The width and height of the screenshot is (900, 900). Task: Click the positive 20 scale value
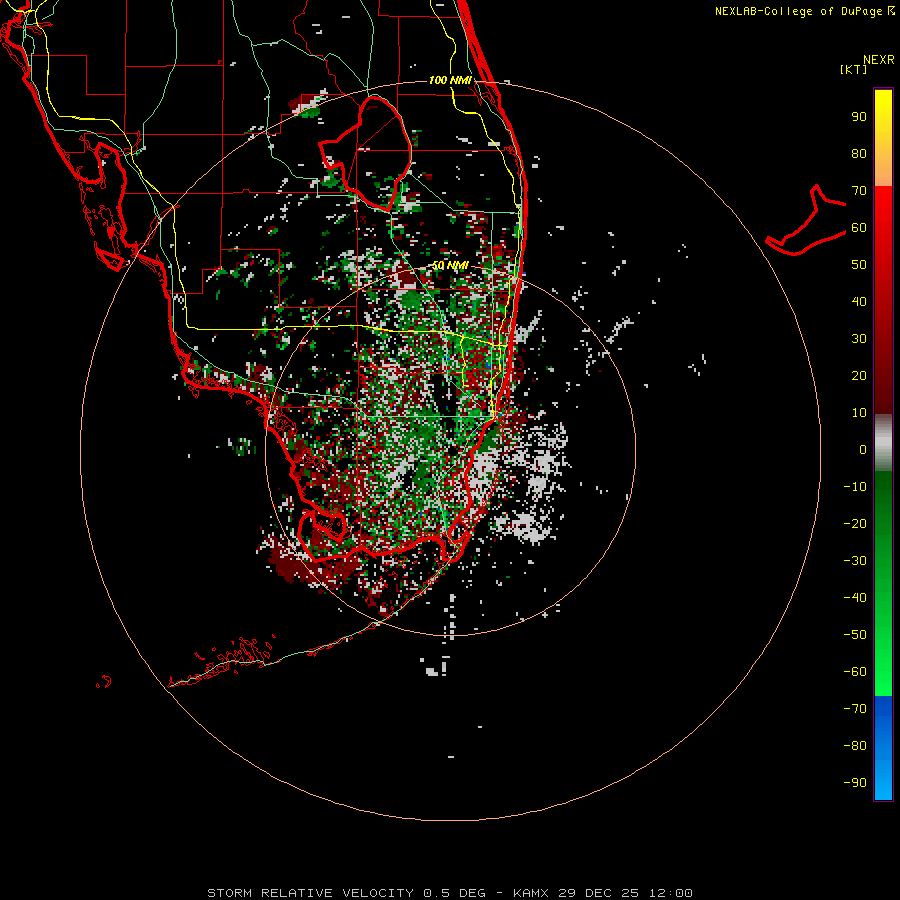click(859, 375)
